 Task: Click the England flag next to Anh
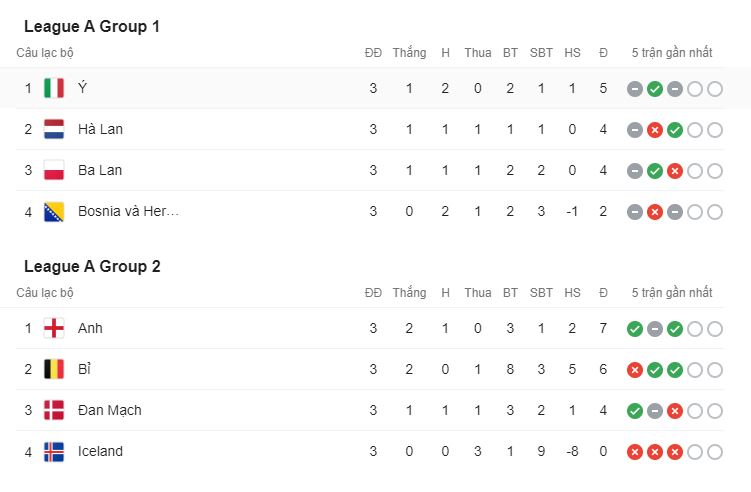[x=54, y=329]
